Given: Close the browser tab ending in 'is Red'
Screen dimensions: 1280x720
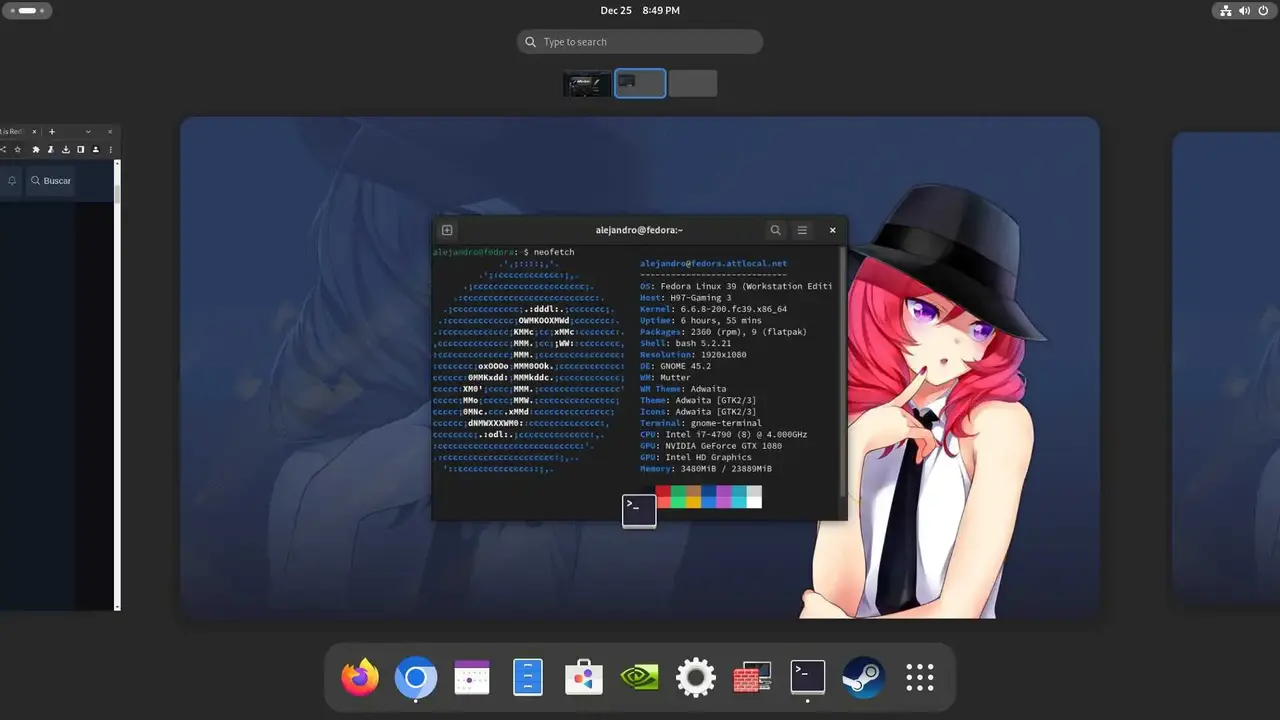Looking at the screenshot, I should (34, 132).
